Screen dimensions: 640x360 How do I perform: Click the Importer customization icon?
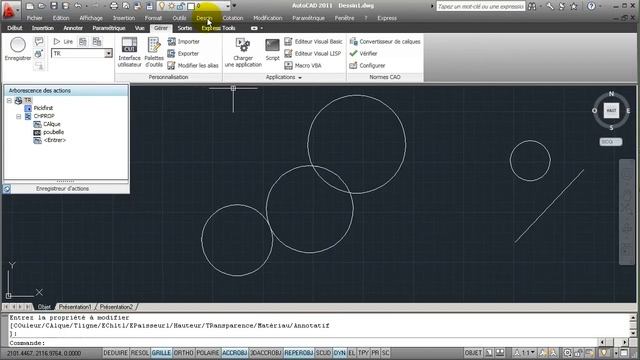pos(171,41)
